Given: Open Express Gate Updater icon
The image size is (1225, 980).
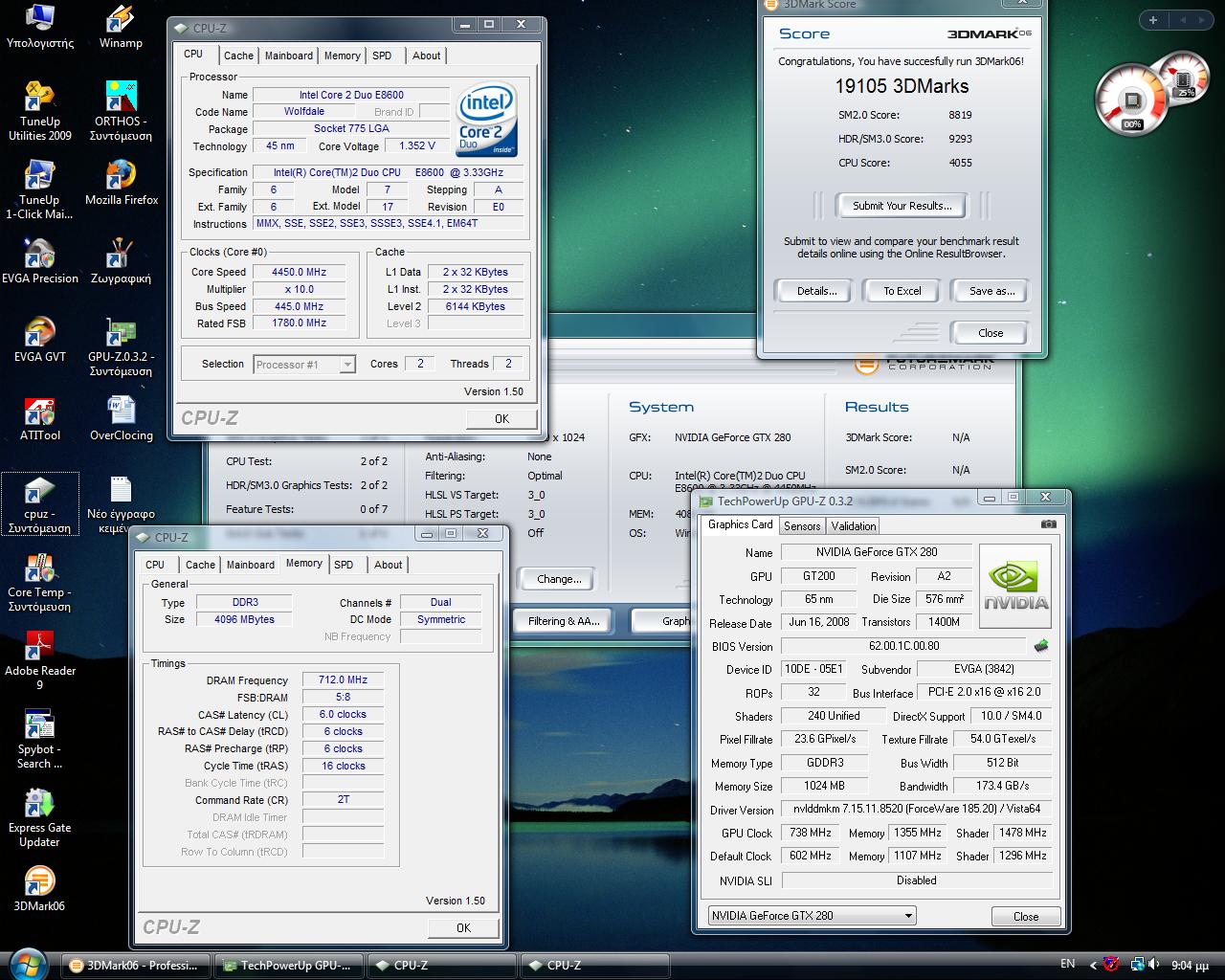Looking at the screenshot, I should tap(39, 818).
